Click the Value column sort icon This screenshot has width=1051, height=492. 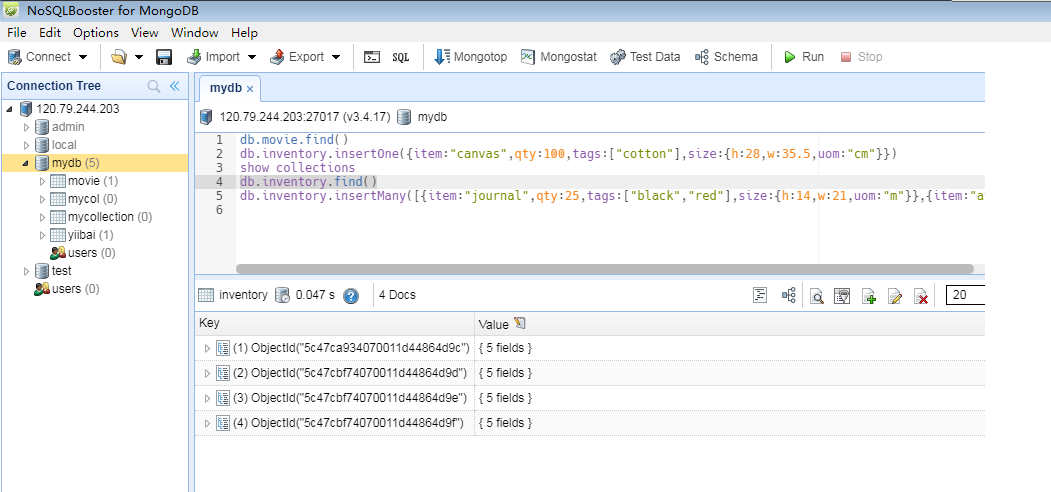point(519,323)
